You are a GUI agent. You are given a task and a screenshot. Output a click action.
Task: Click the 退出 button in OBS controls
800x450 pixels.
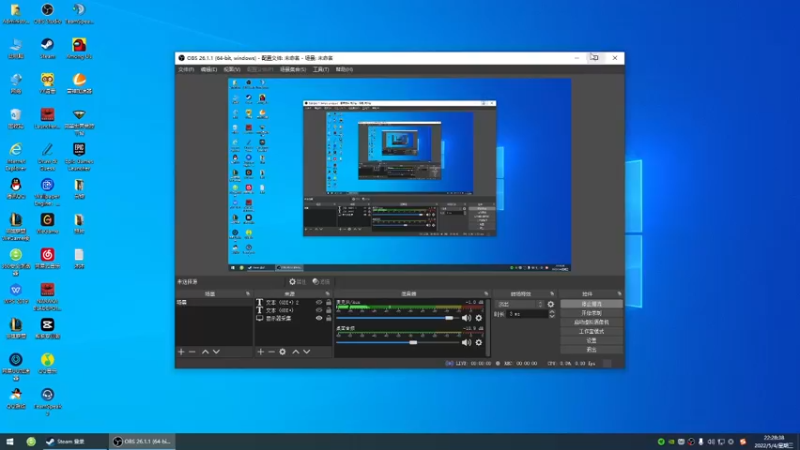click(591, 349)
